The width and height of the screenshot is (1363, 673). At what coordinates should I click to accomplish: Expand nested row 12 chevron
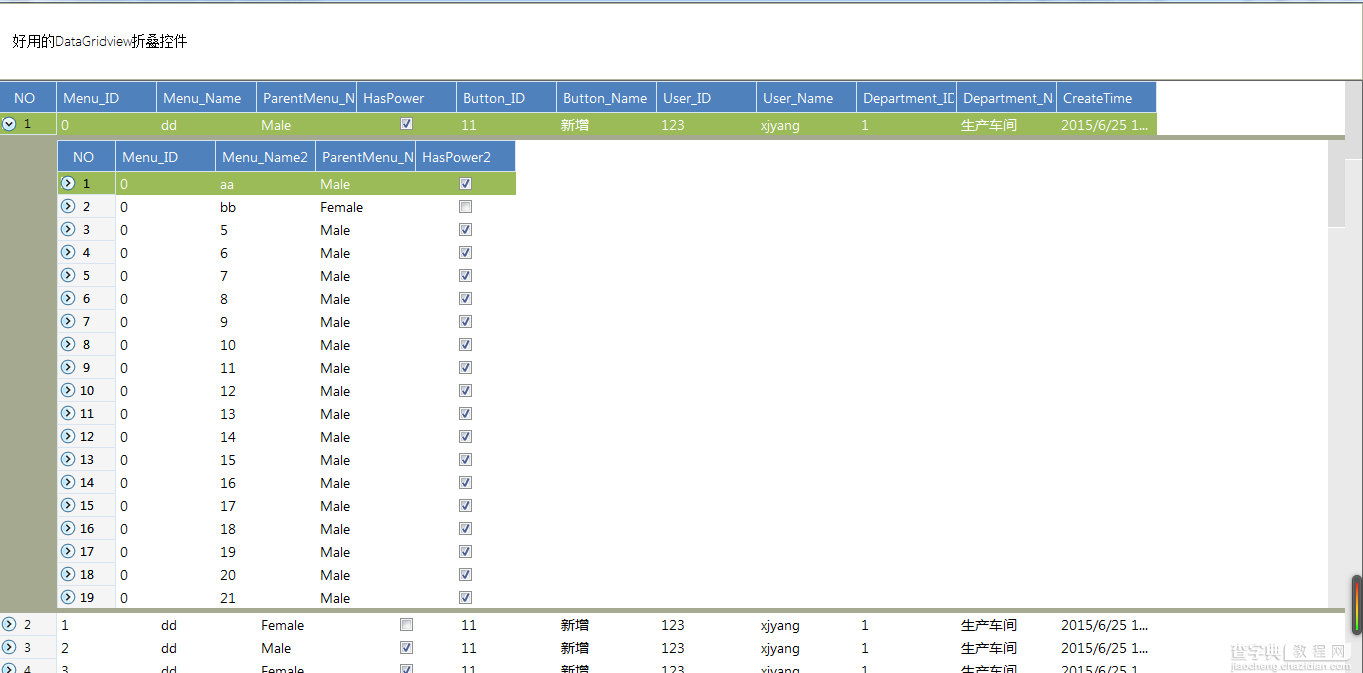click(68, 436)
